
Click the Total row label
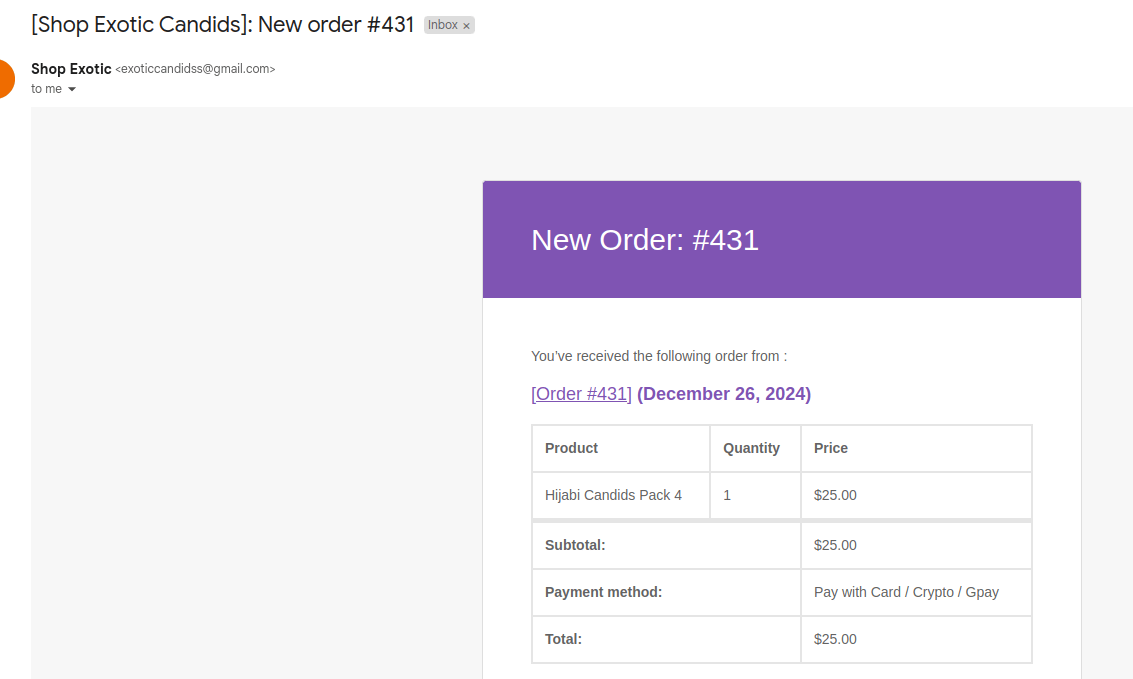pos(563,639)
